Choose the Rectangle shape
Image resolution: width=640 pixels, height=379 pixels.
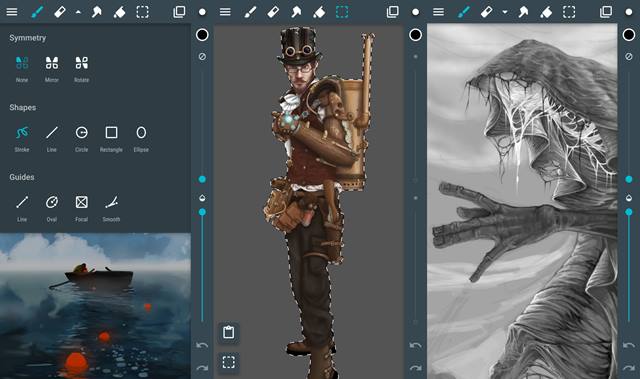click(111, 139)
